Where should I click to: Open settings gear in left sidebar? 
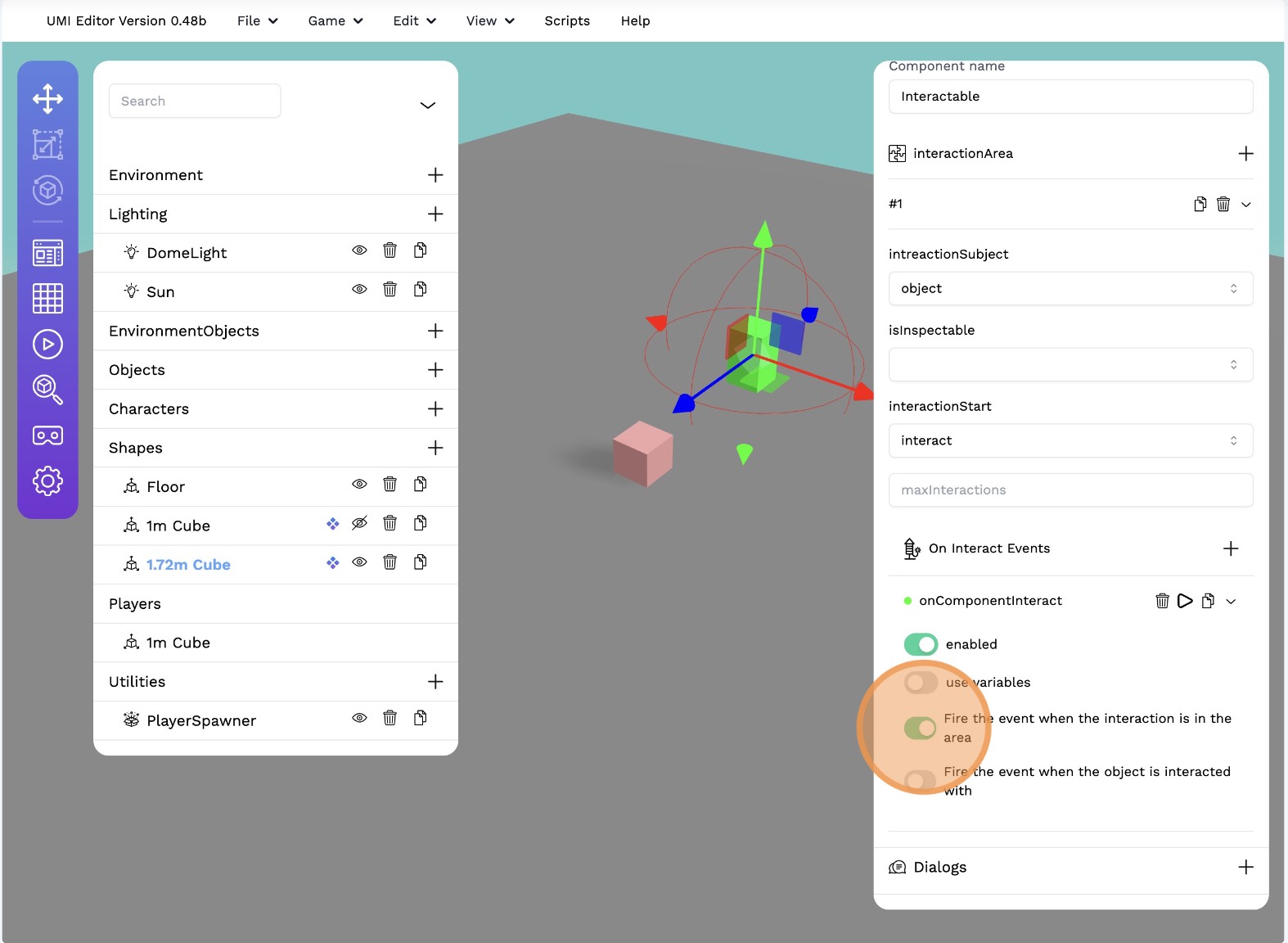coord(47,481)
